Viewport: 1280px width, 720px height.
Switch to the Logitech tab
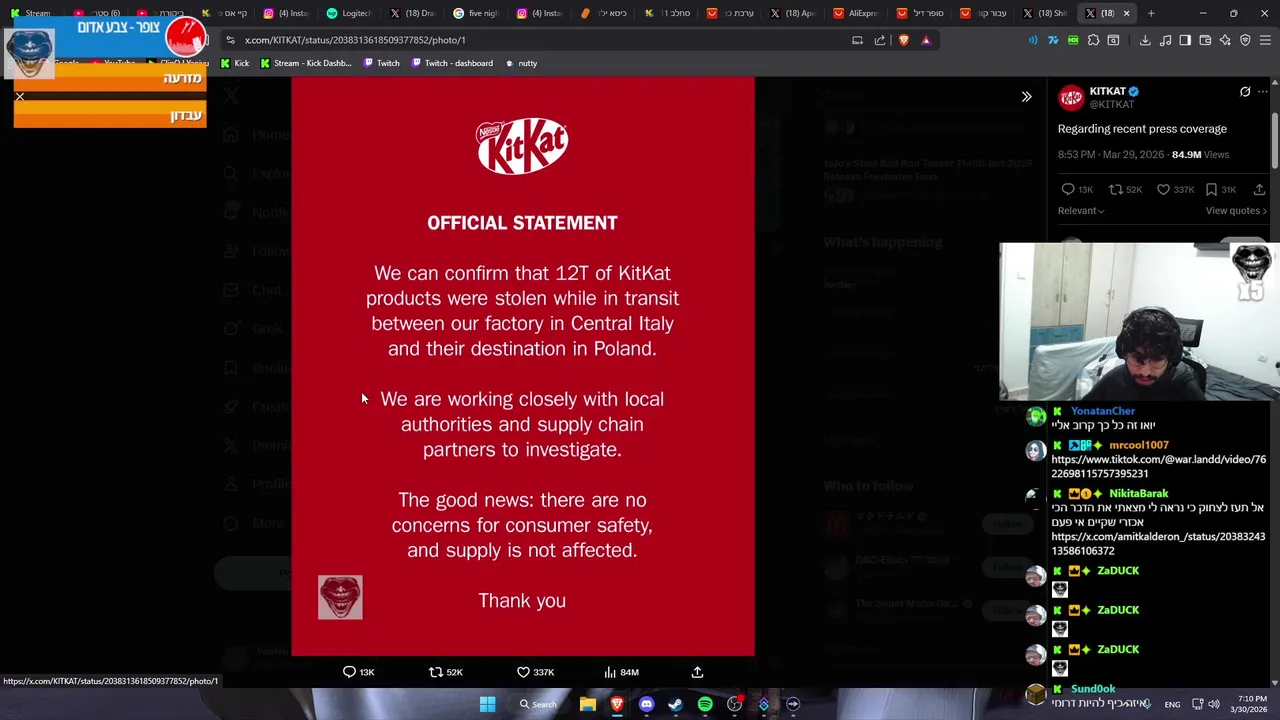(349, 13)
